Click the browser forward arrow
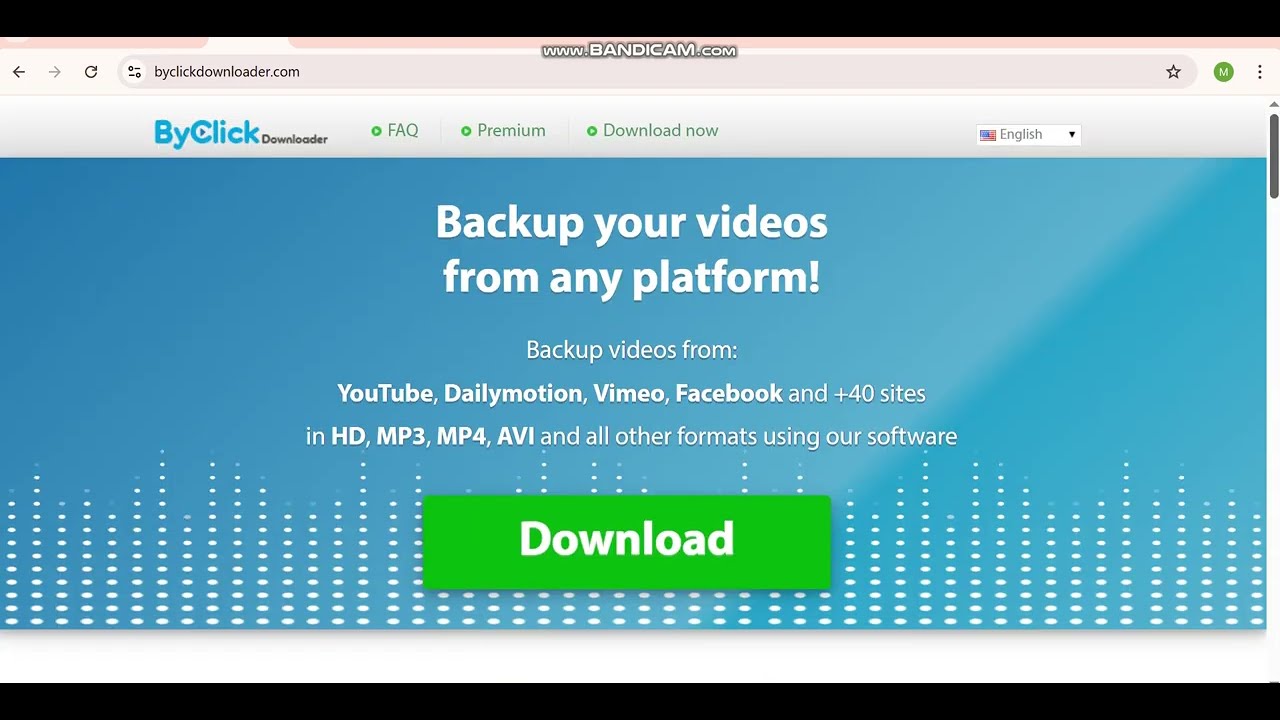Screen dimensions: 1280x720 55,72
